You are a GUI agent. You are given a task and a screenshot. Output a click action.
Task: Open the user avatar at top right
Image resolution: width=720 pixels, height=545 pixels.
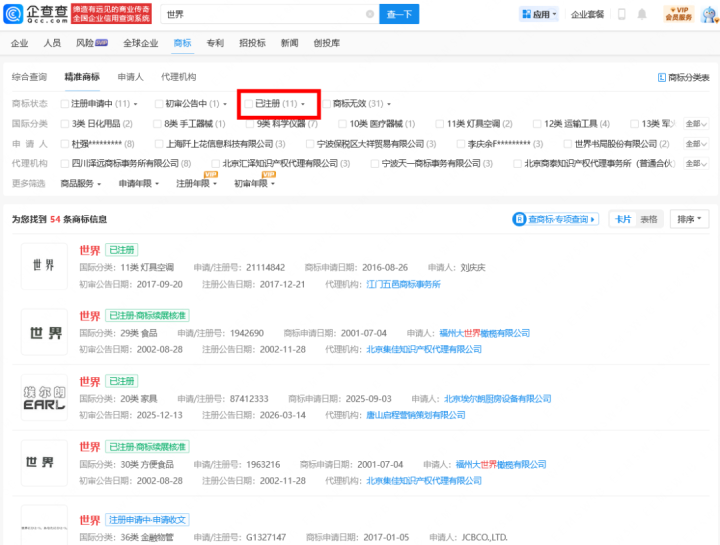pyautogui.click(x=709, y=14)
